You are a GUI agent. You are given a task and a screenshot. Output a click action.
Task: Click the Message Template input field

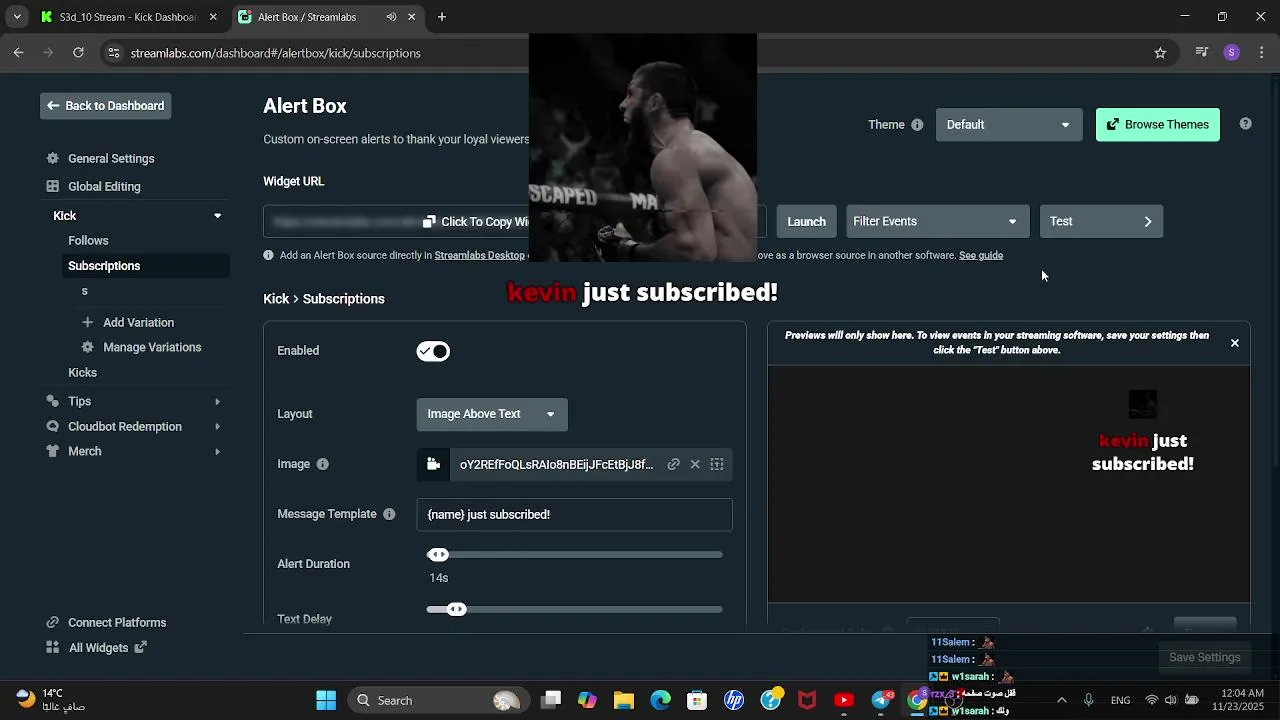pos(575,514)
